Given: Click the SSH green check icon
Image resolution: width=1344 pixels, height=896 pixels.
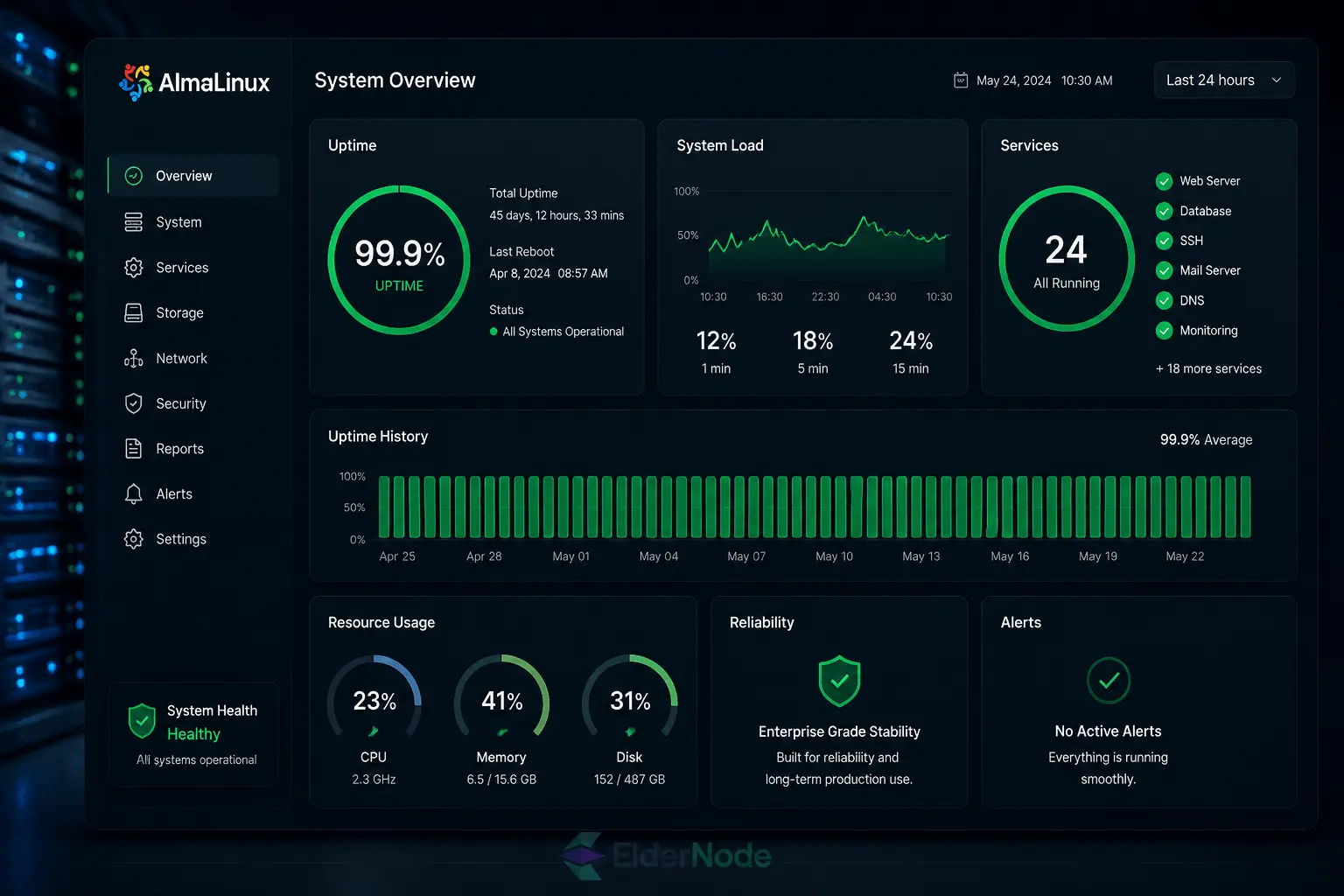Looking at the screenshot, I should (1165, 241).
